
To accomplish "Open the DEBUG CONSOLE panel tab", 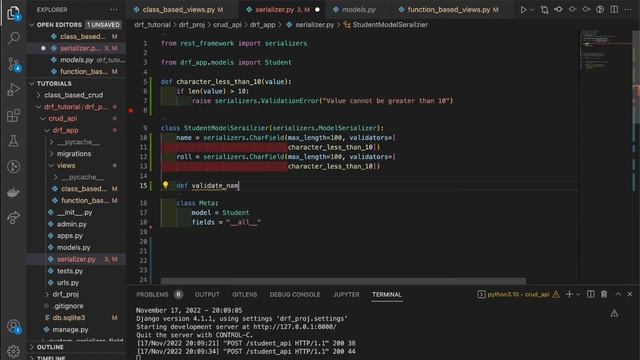I will tap(295, 294).
